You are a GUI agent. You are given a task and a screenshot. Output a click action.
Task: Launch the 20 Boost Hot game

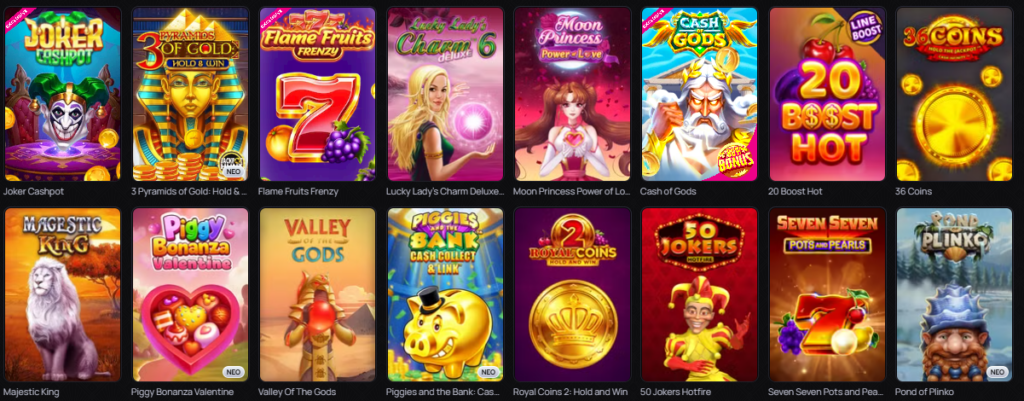click(827, 94)
